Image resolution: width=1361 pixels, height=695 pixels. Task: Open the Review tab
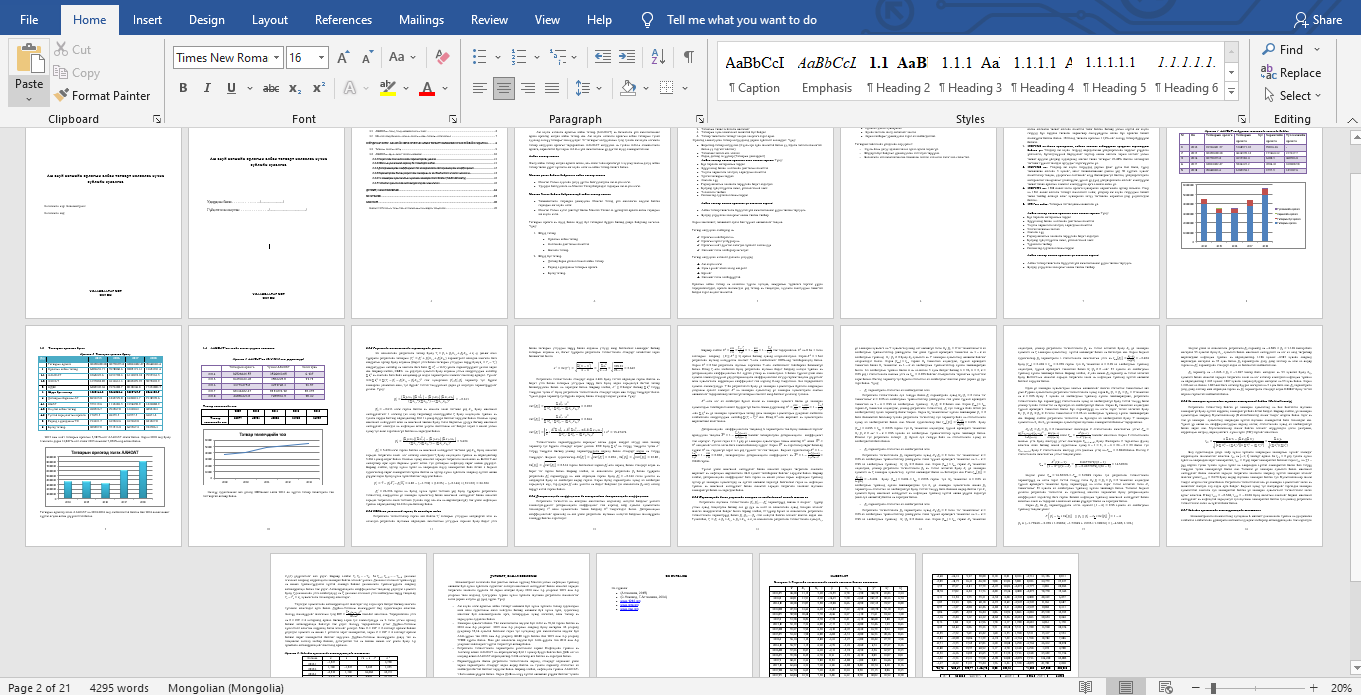point(489,19)
